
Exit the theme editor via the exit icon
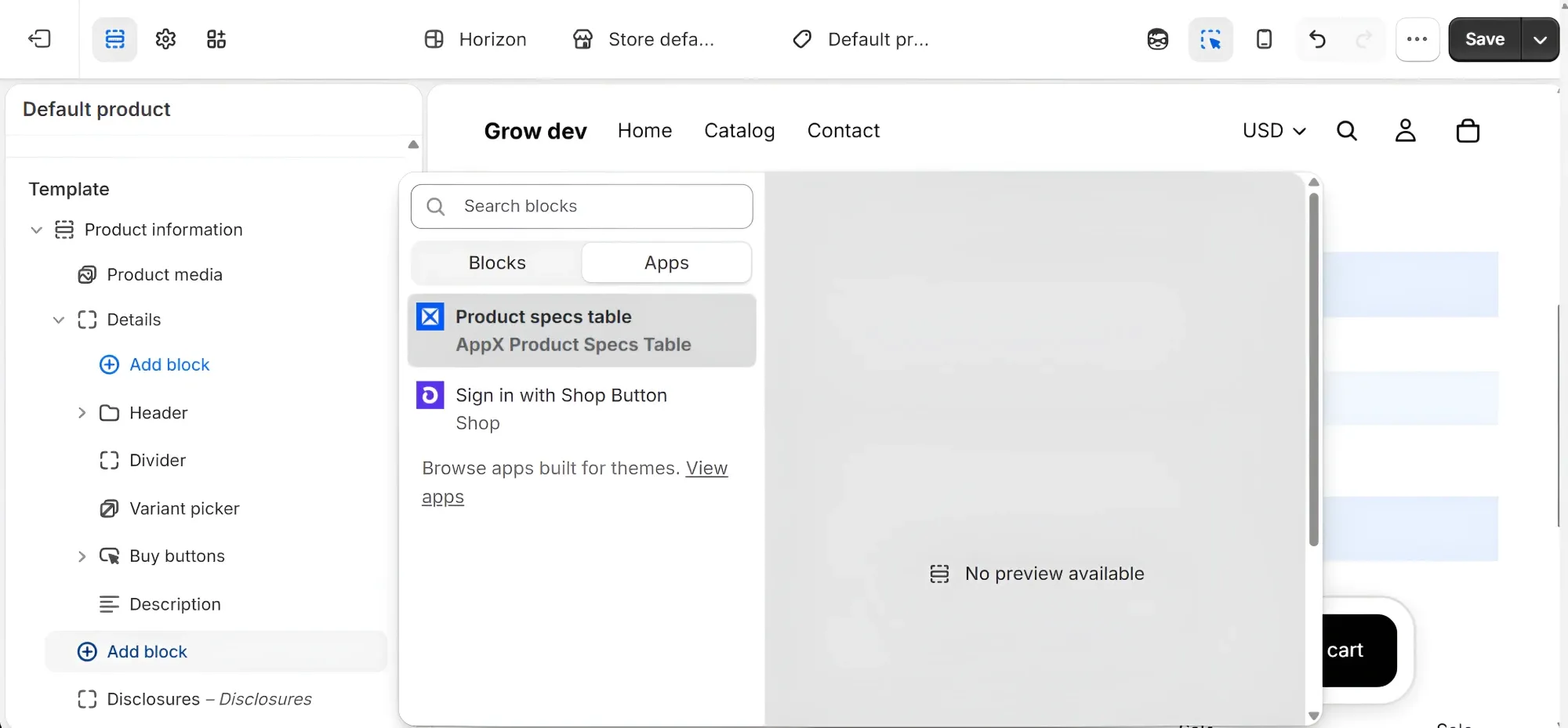[39, 39]
